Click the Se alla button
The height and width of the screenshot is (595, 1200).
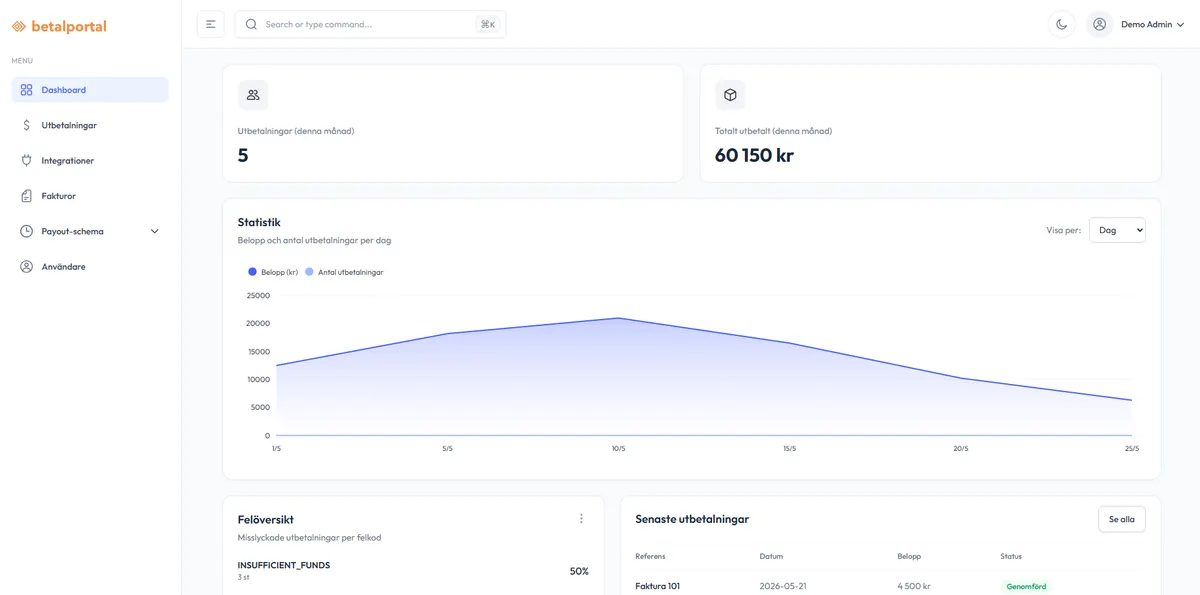pyautogui.click(x=1122, y=519)
